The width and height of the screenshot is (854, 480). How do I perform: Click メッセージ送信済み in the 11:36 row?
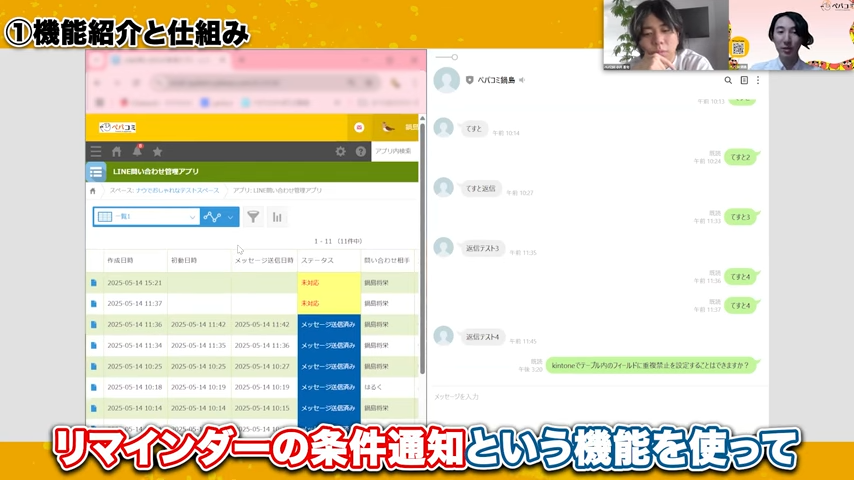(x=328, y=325)
